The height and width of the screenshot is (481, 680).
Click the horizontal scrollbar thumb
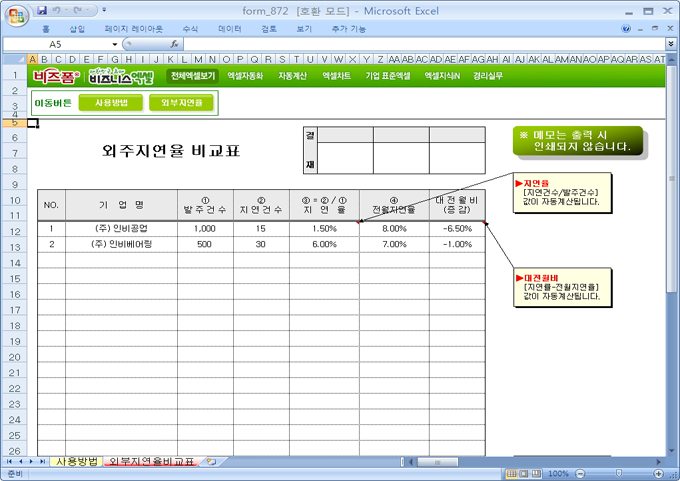coord(437,462)
